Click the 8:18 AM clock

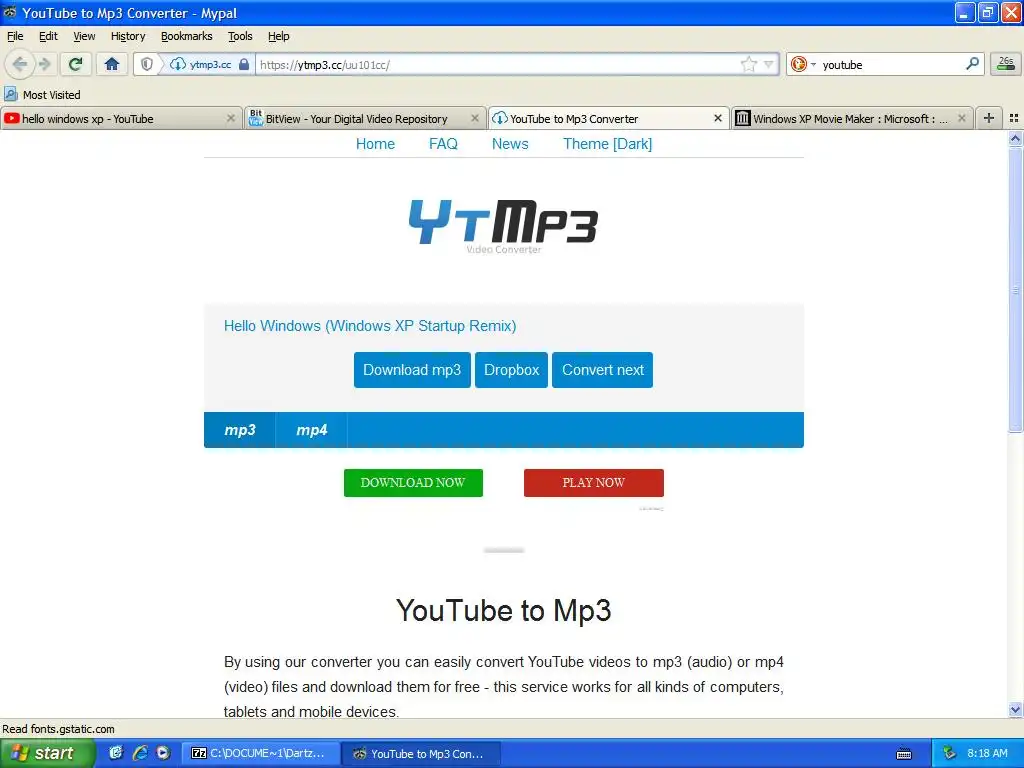(x=987, y=753)
